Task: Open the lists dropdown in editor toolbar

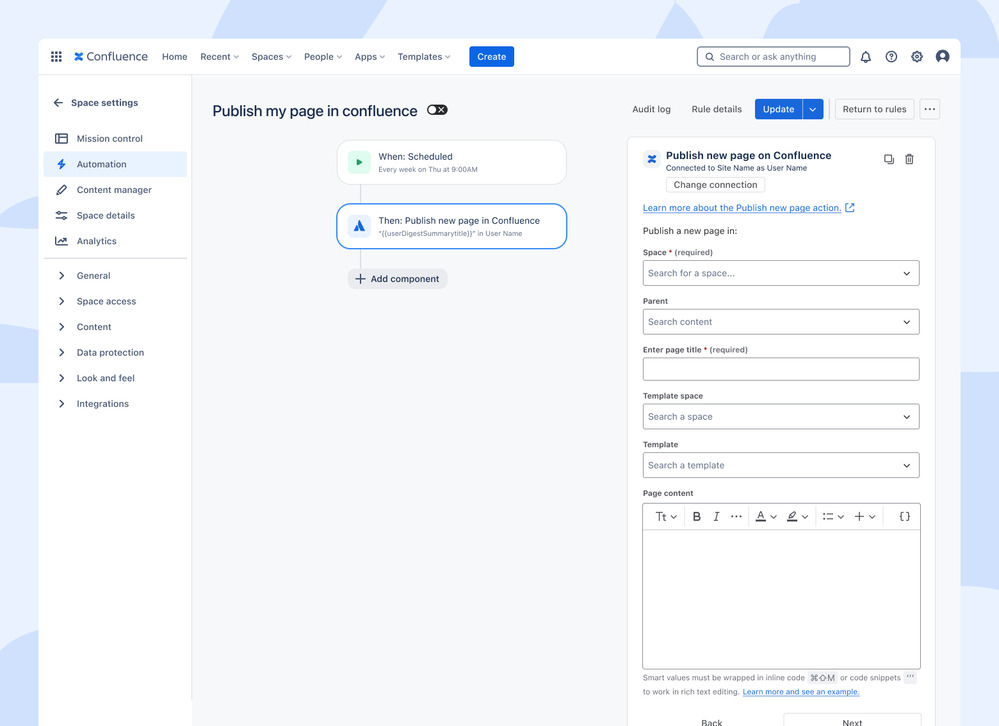Action: point(833,516)
